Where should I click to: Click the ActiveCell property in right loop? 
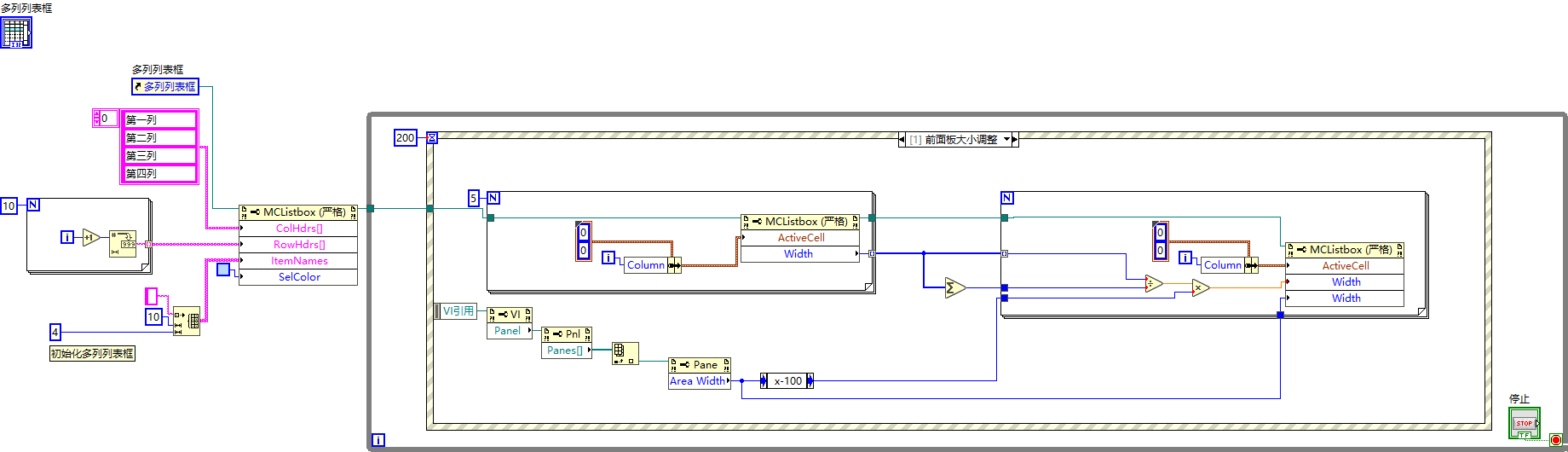point(1345,266)
